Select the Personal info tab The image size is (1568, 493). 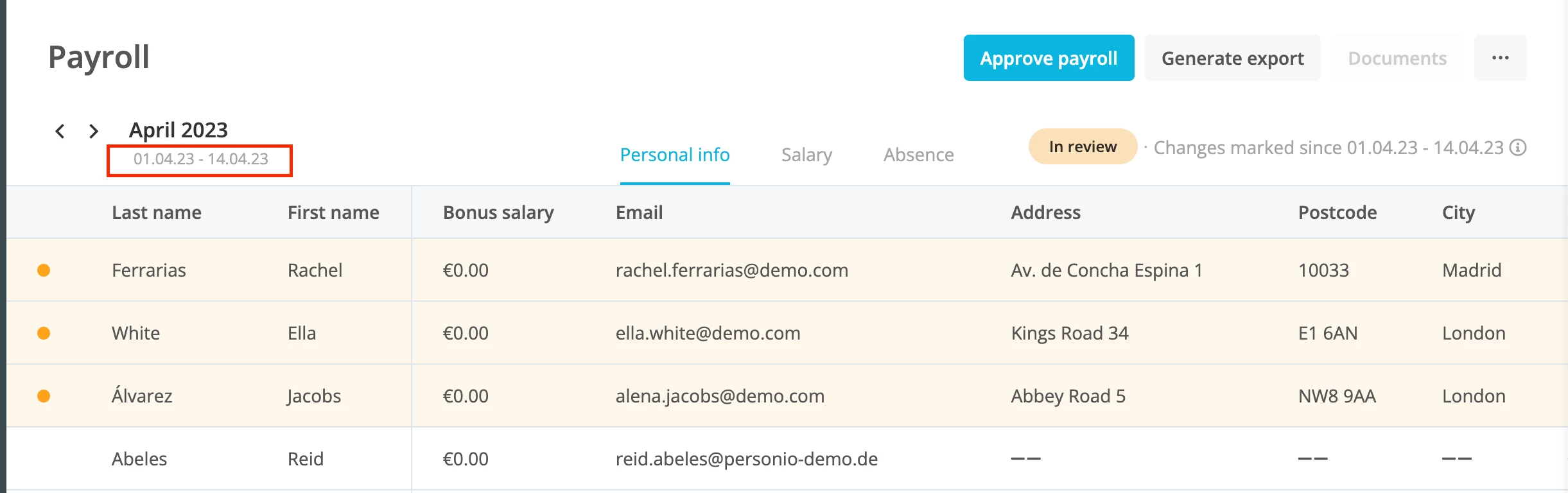click(x=675, y=155)
